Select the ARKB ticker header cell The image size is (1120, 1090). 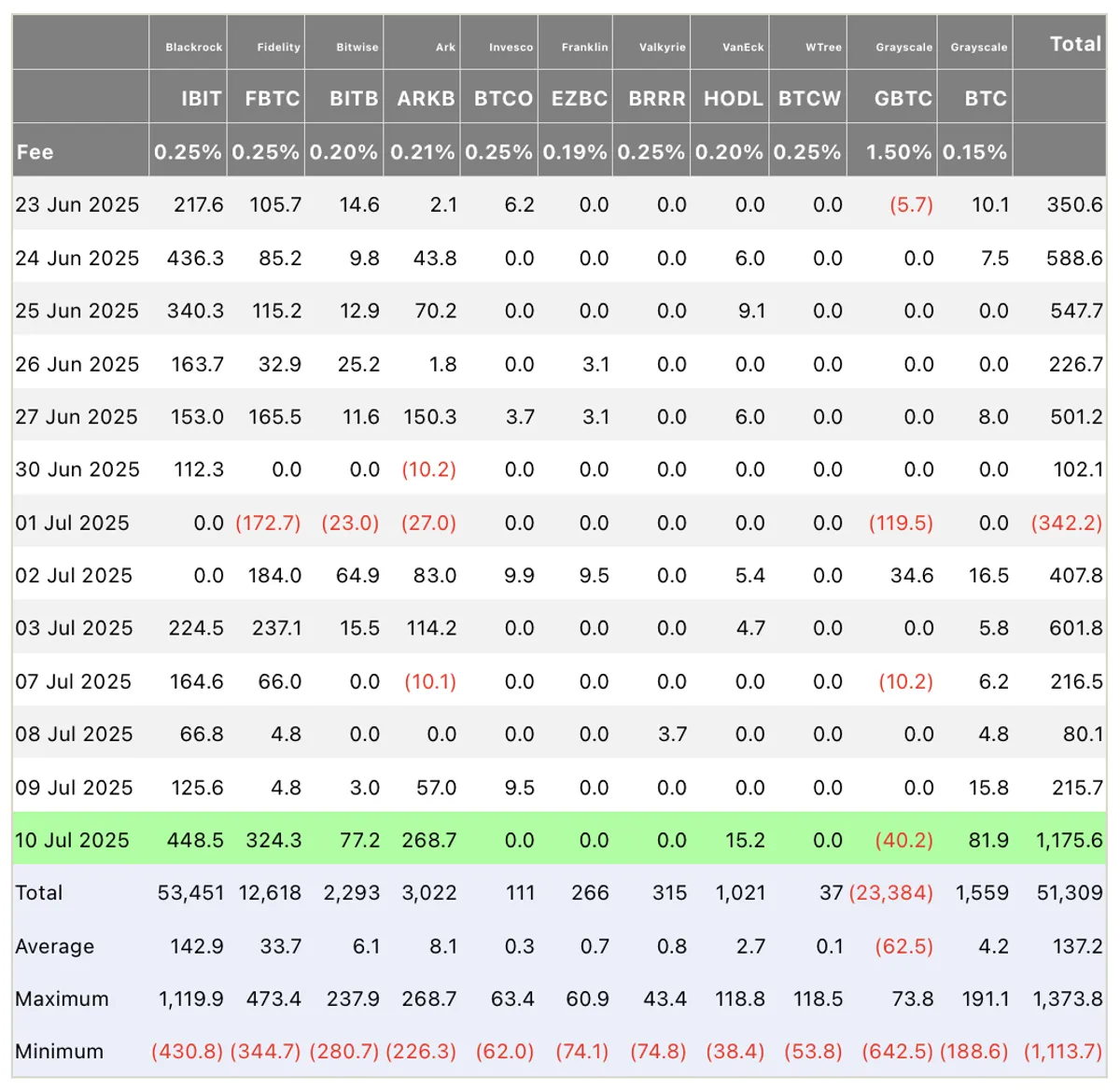coord(426,99)
